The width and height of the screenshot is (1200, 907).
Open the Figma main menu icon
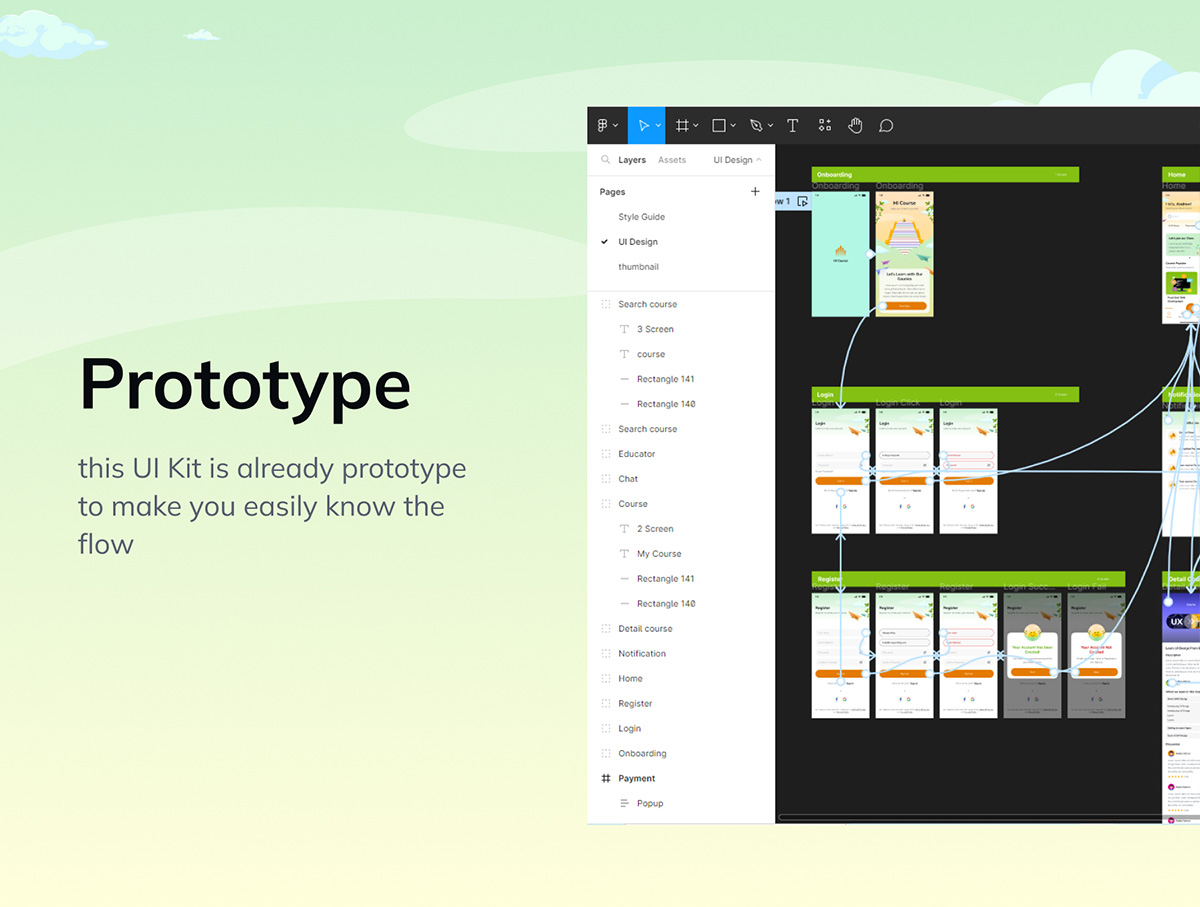pyautogui.click(x=604, y=126)
